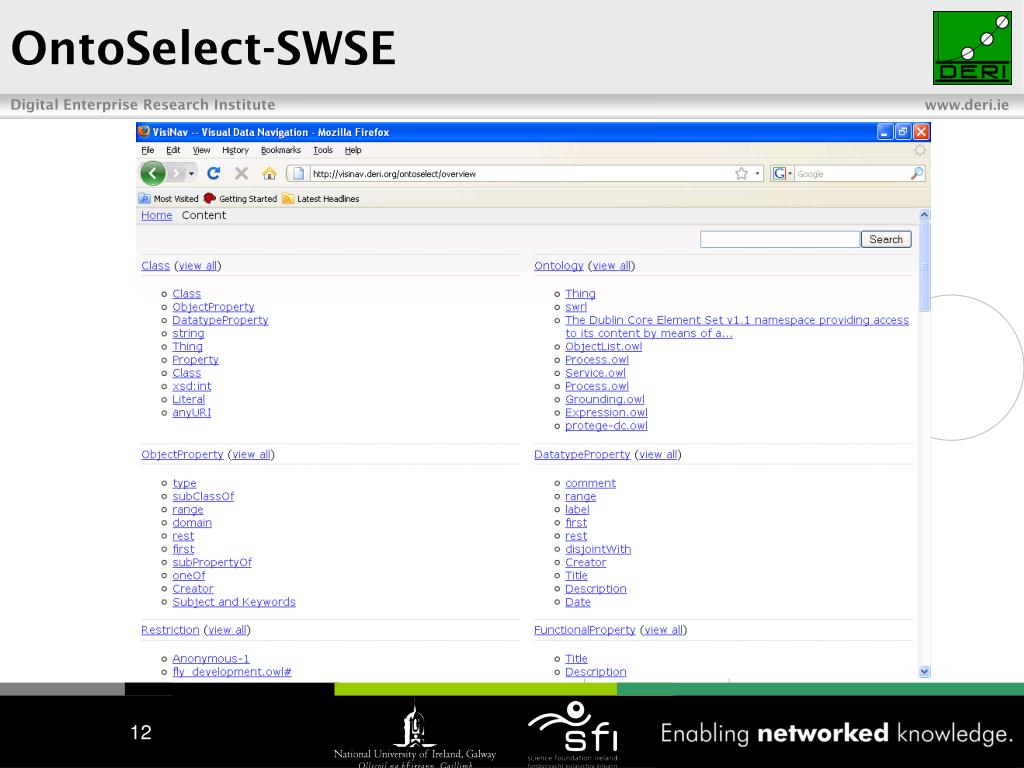Viewport: 1024px width, 768px height.
Task: Click the subClassOf property link
Action: [203, 496]
